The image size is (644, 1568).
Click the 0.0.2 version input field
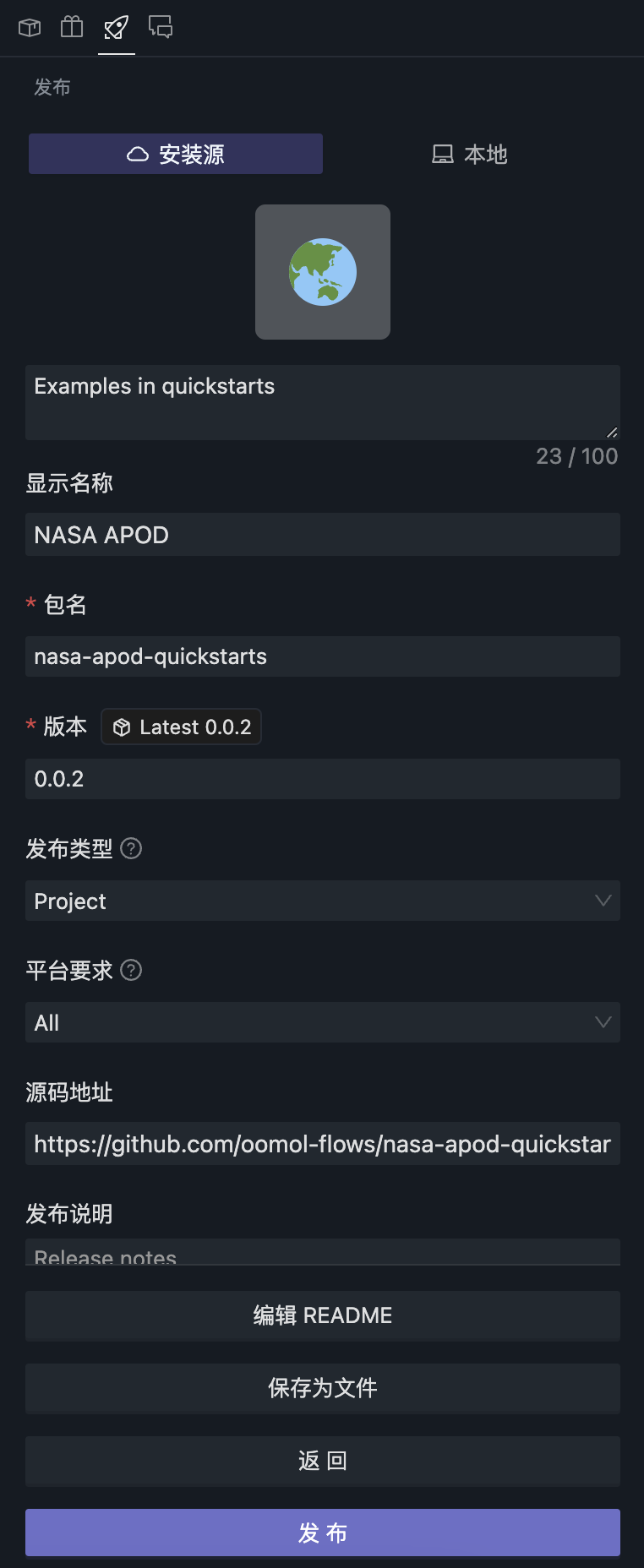tap(323, 779)
